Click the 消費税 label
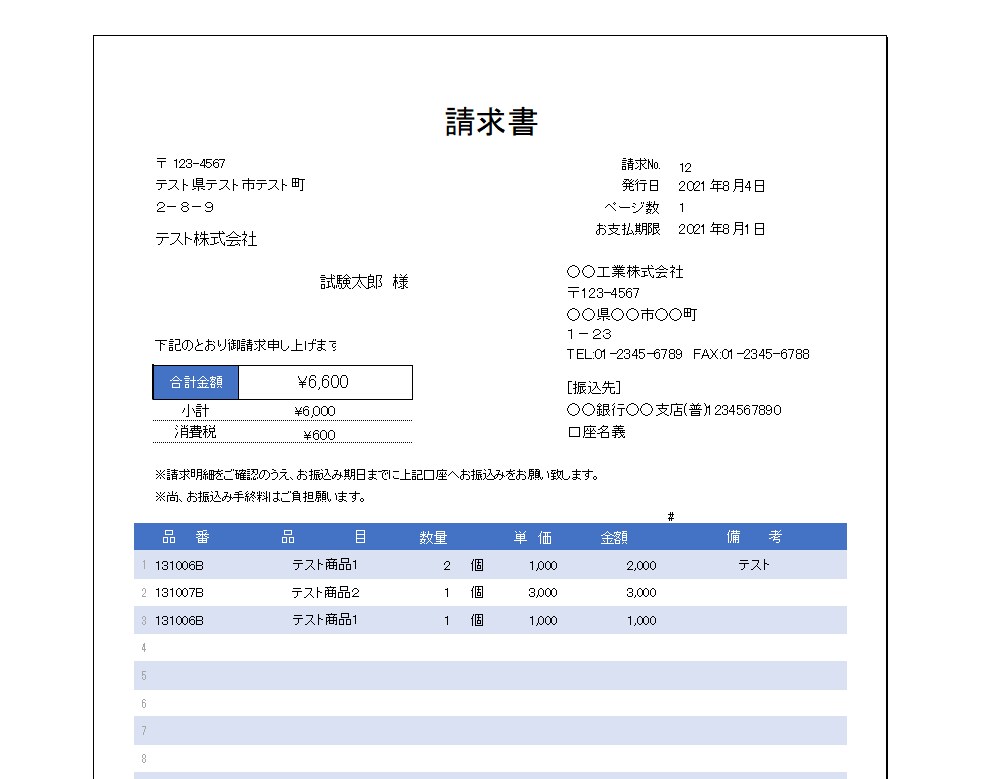This screenshot has width=1000, height=779. [195, 432]
